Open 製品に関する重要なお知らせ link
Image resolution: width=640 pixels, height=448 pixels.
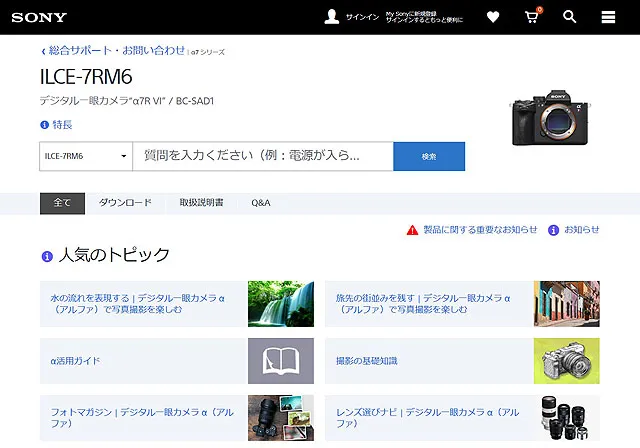click(x=480, y=230)
